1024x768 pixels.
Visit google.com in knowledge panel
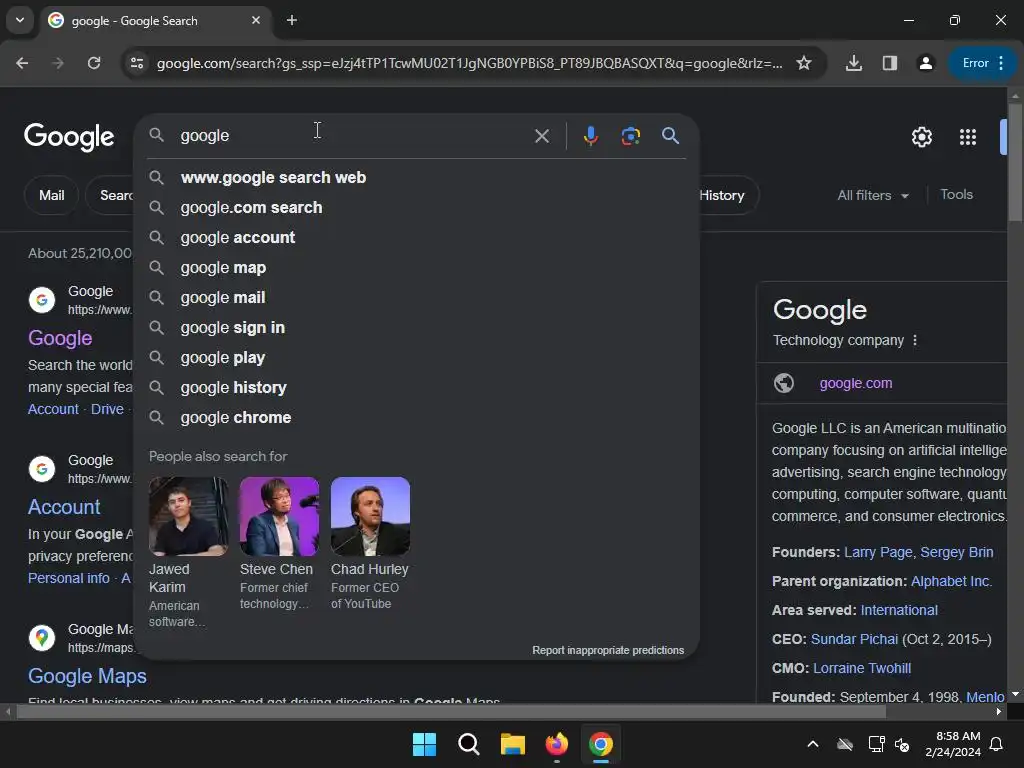pos(856,383)
